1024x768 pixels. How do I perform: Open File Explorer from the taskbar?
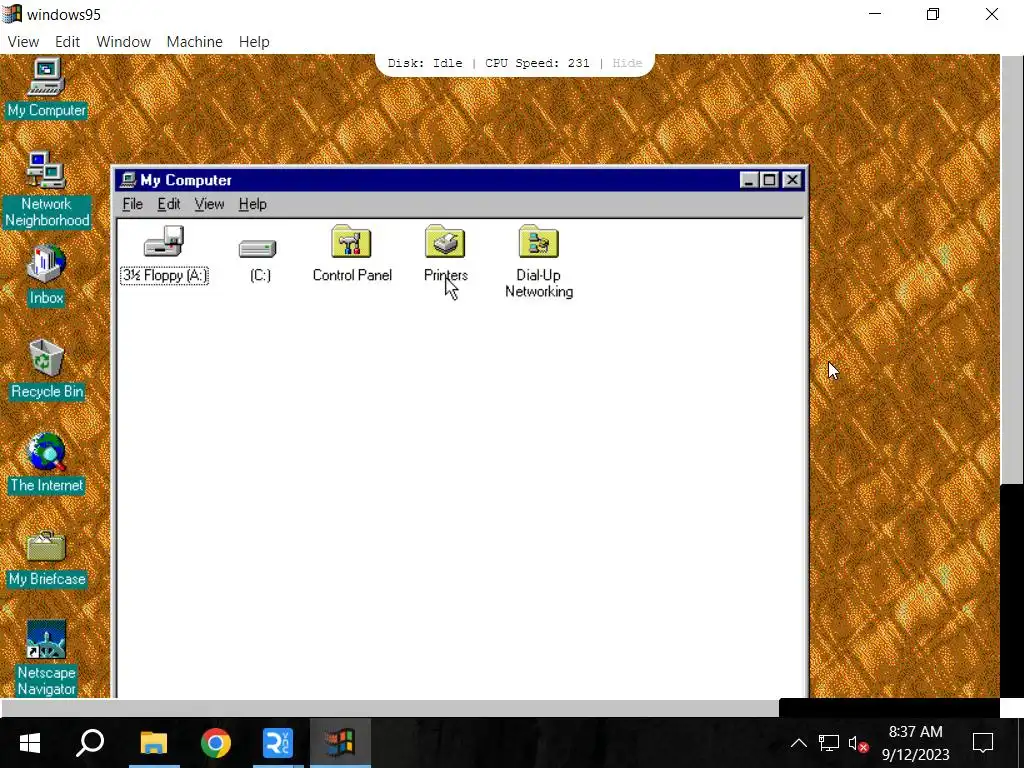[x=154, y=743]
